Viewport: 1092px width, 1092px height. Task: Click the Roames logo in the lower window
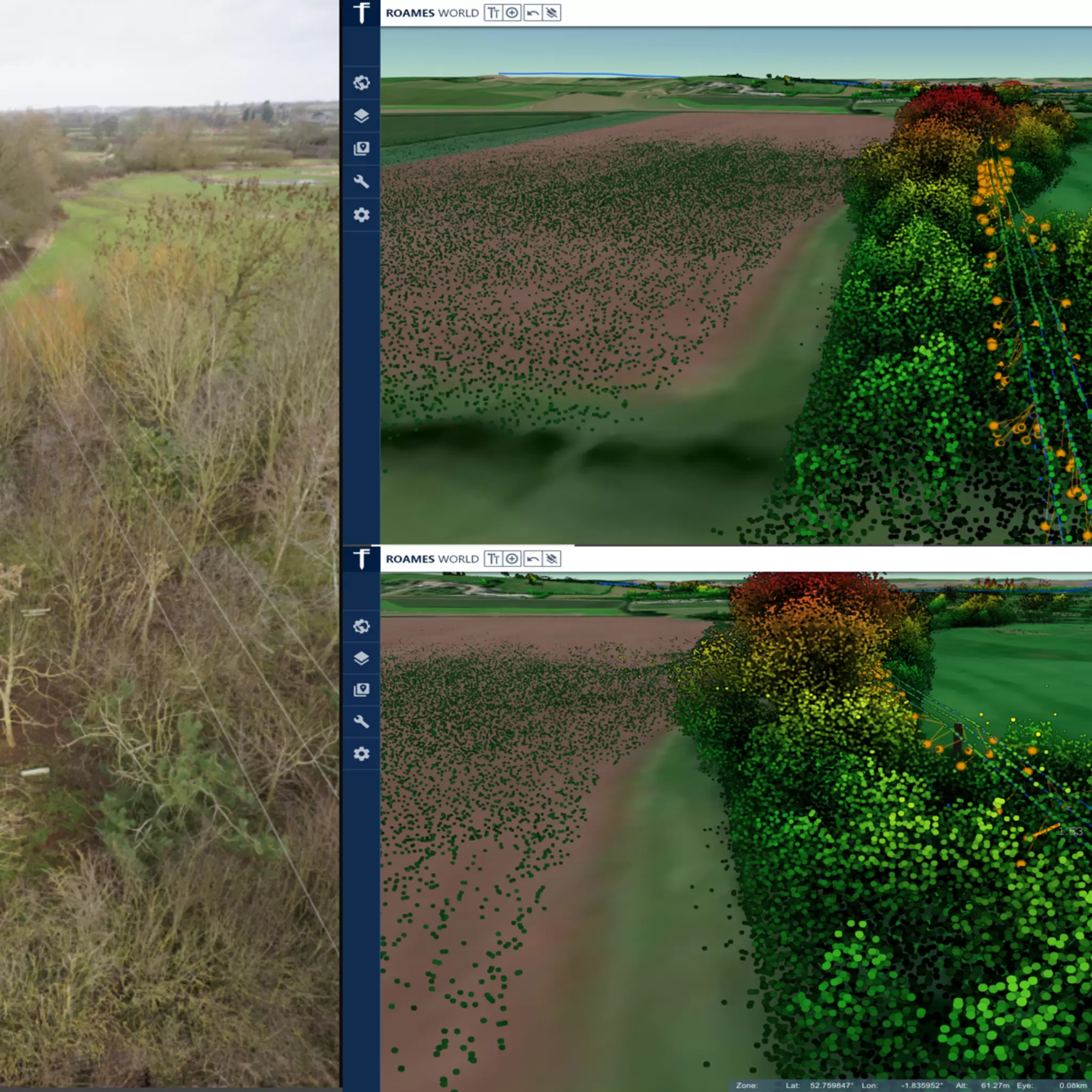[361, 559]
